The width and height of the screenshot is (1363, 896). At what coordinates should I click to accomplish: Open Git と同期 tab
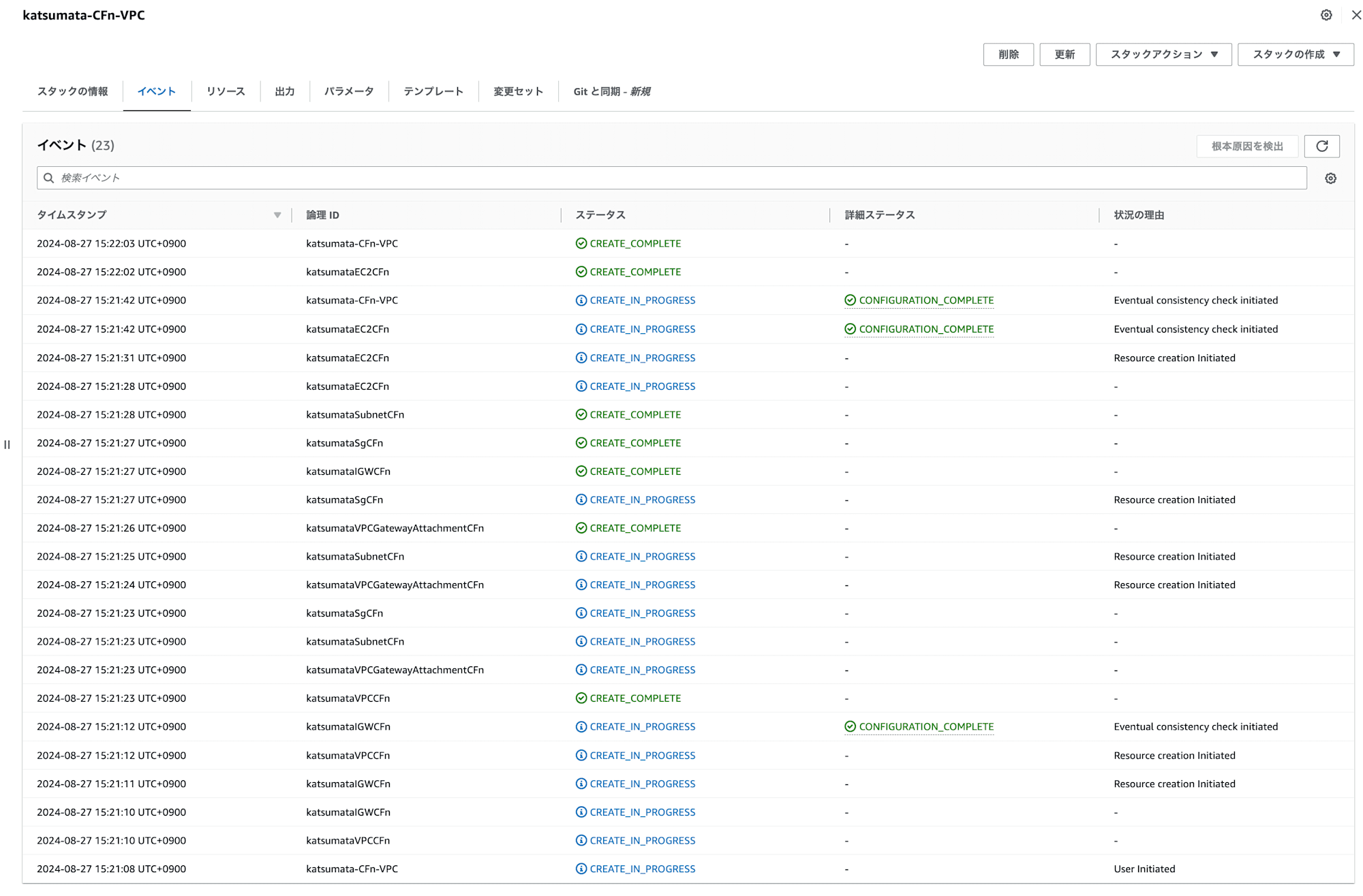coord(612,91)
